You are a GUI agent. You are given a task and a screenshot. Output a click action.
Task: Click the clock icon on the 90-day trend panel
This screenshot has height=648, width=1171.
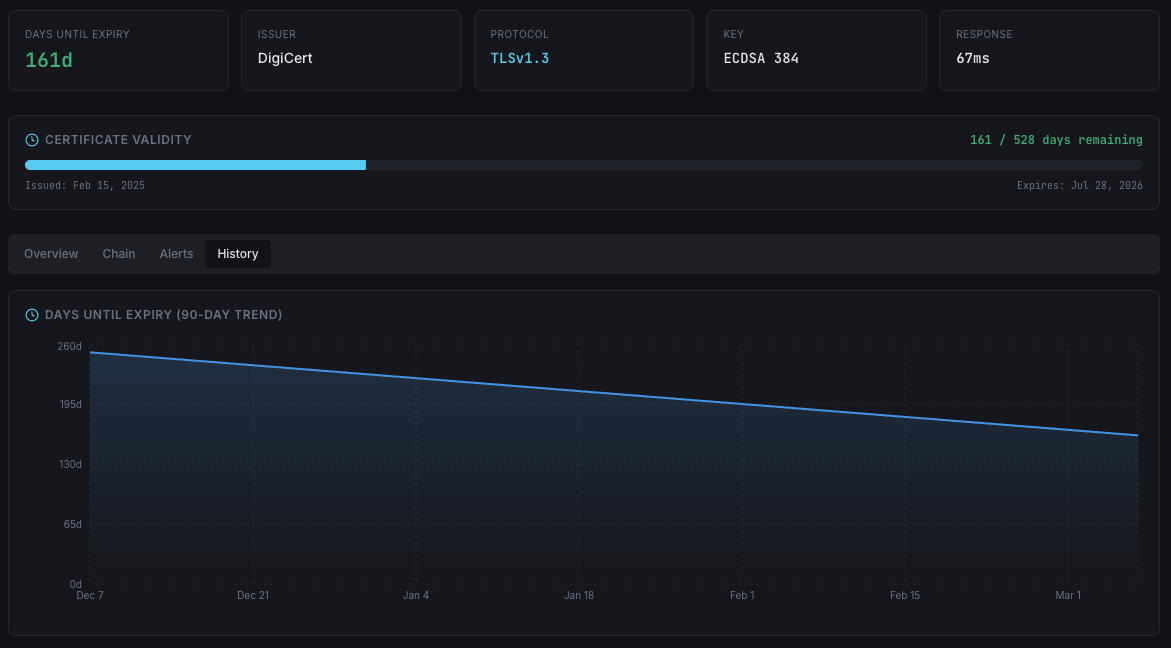(32, 314)
